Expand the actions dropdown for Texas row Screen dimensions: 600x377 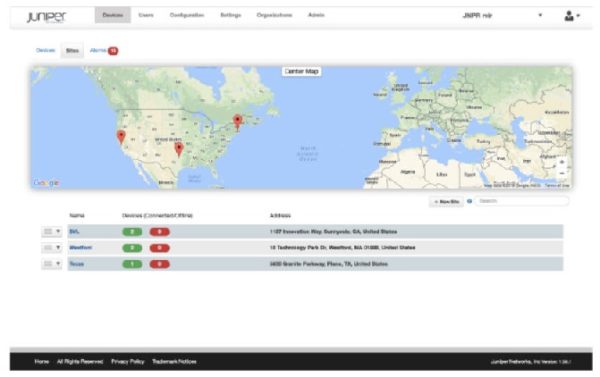point(52,264)
